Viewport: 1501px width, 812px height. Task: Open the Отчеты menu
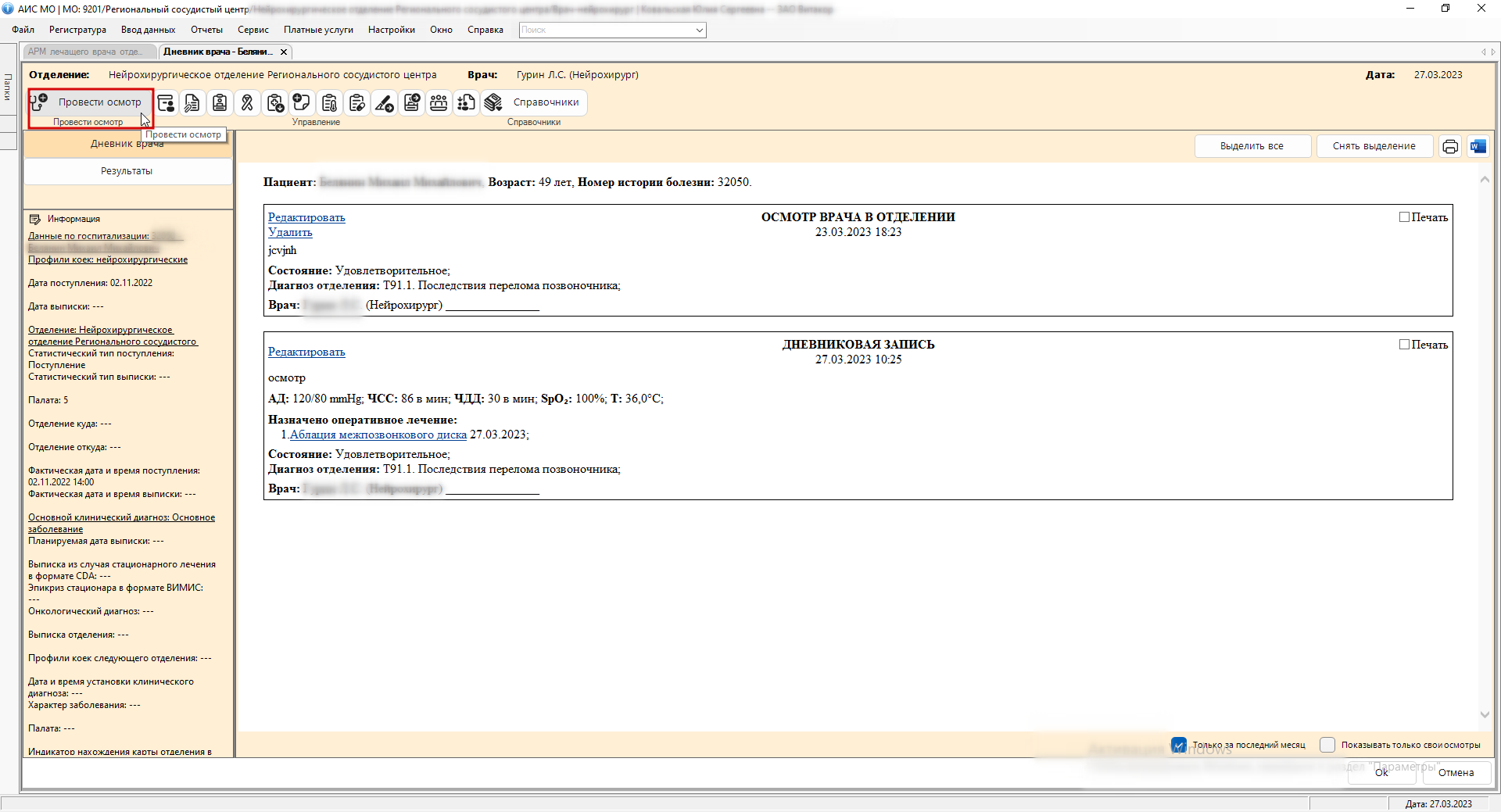click(x=206, y=30)
